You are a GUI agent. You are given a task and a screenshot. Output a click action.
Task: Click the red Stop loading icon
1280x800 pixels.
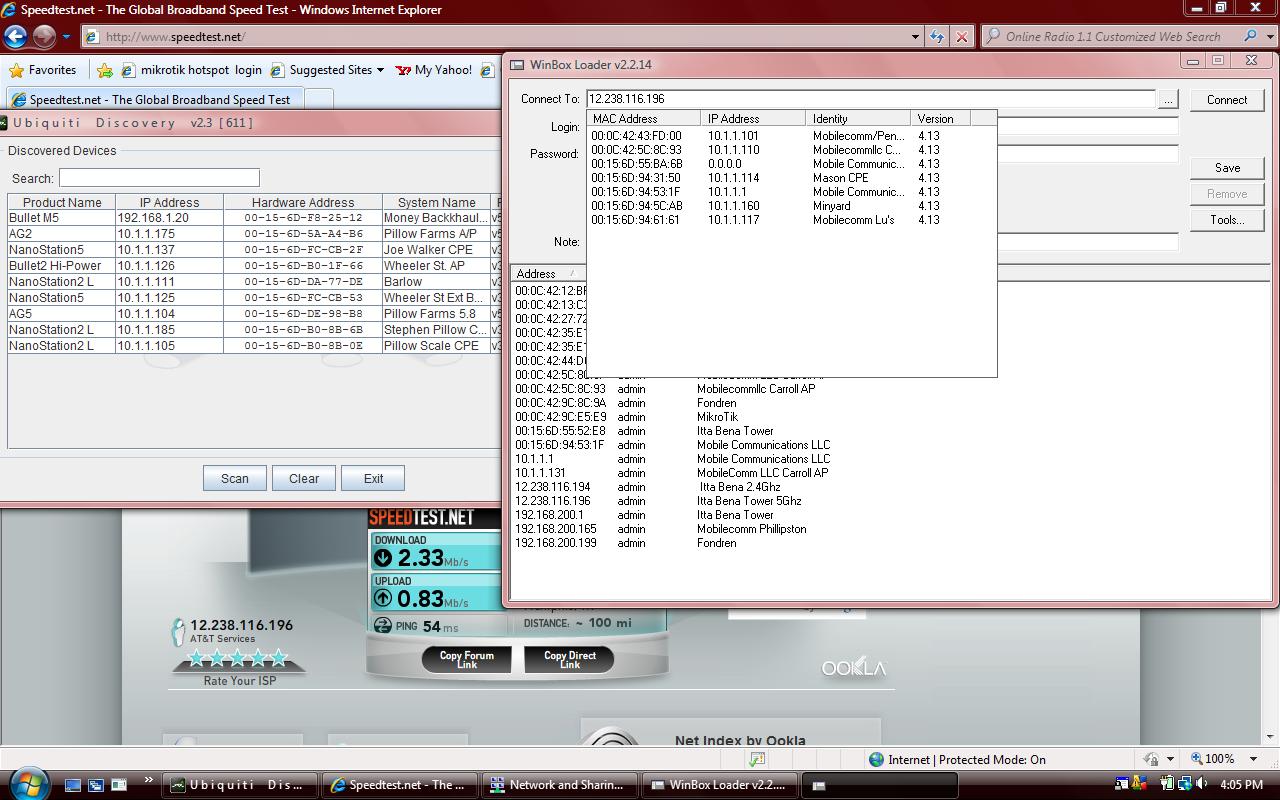coord(961,37)
